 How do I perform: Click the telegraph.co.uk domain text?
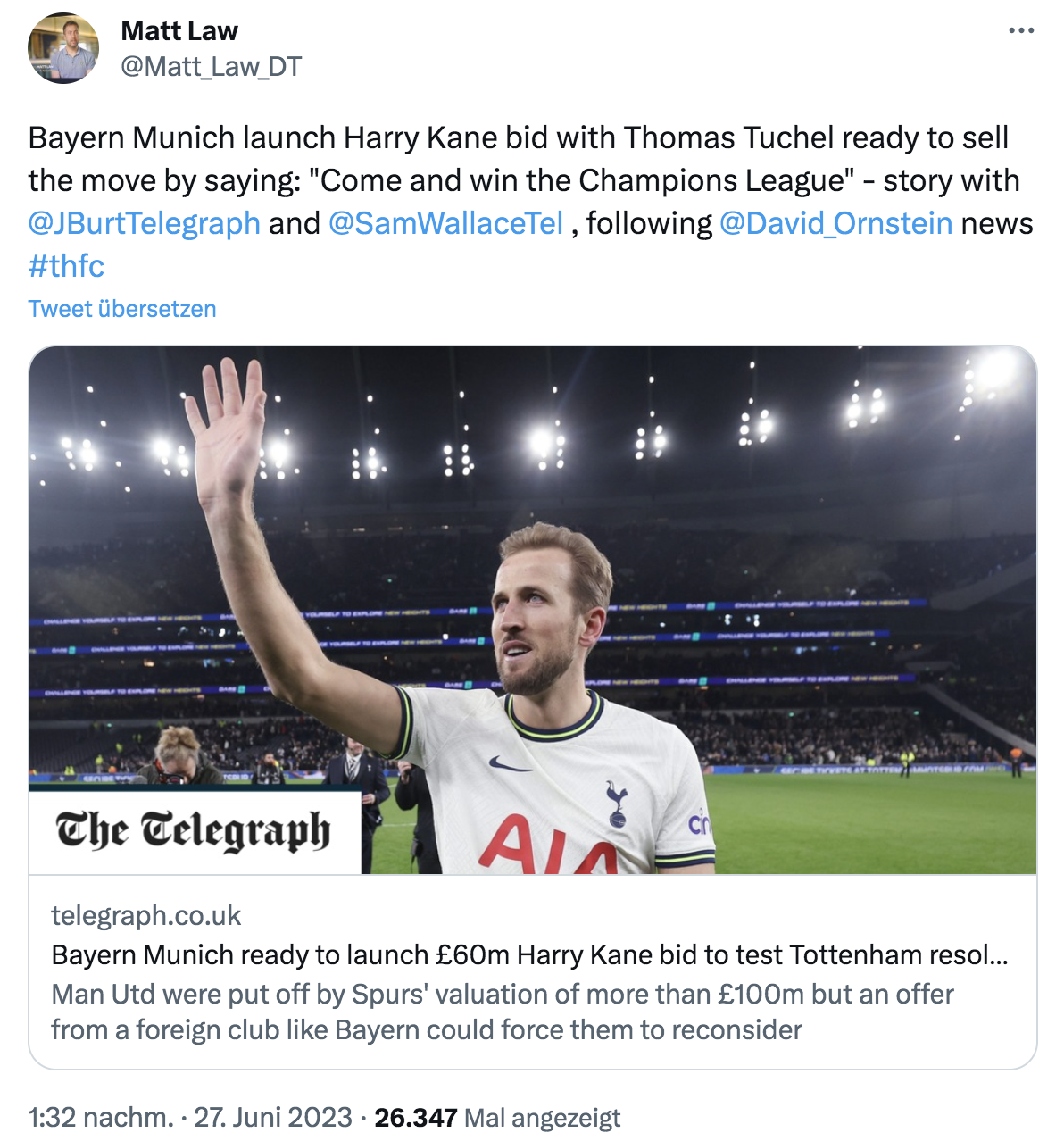(146, 915)
